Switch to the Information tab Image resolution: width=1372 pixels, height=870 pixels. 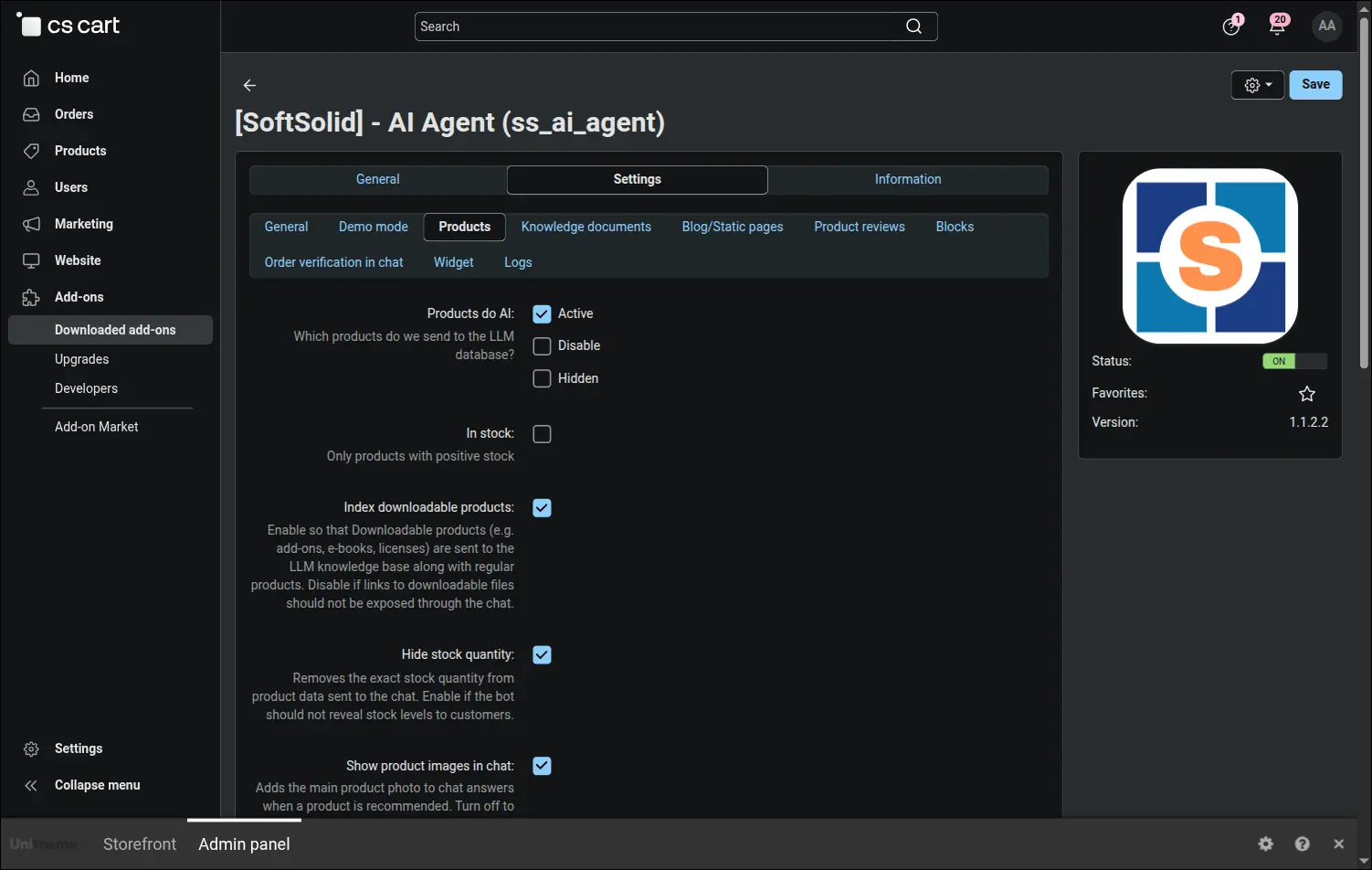click(x=908, y=180)
